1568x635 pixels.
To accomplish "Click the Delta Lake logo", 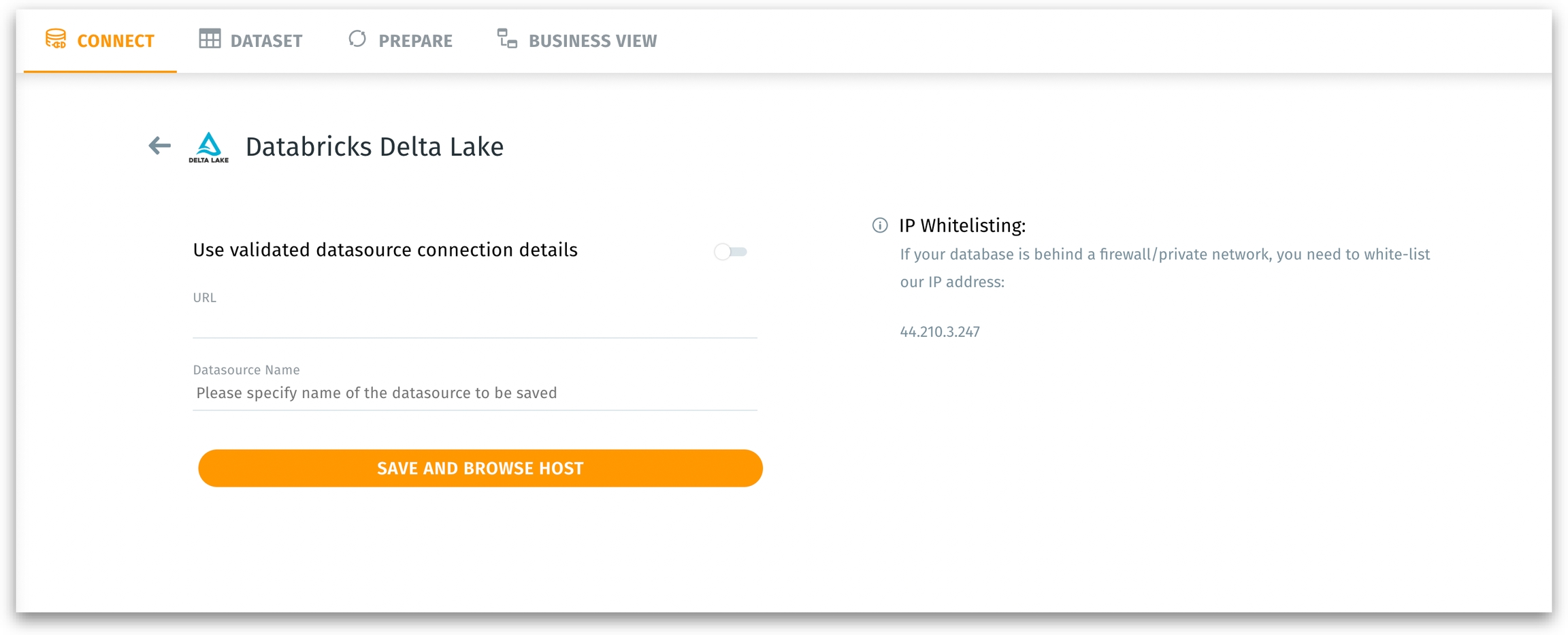I will 208,147.
